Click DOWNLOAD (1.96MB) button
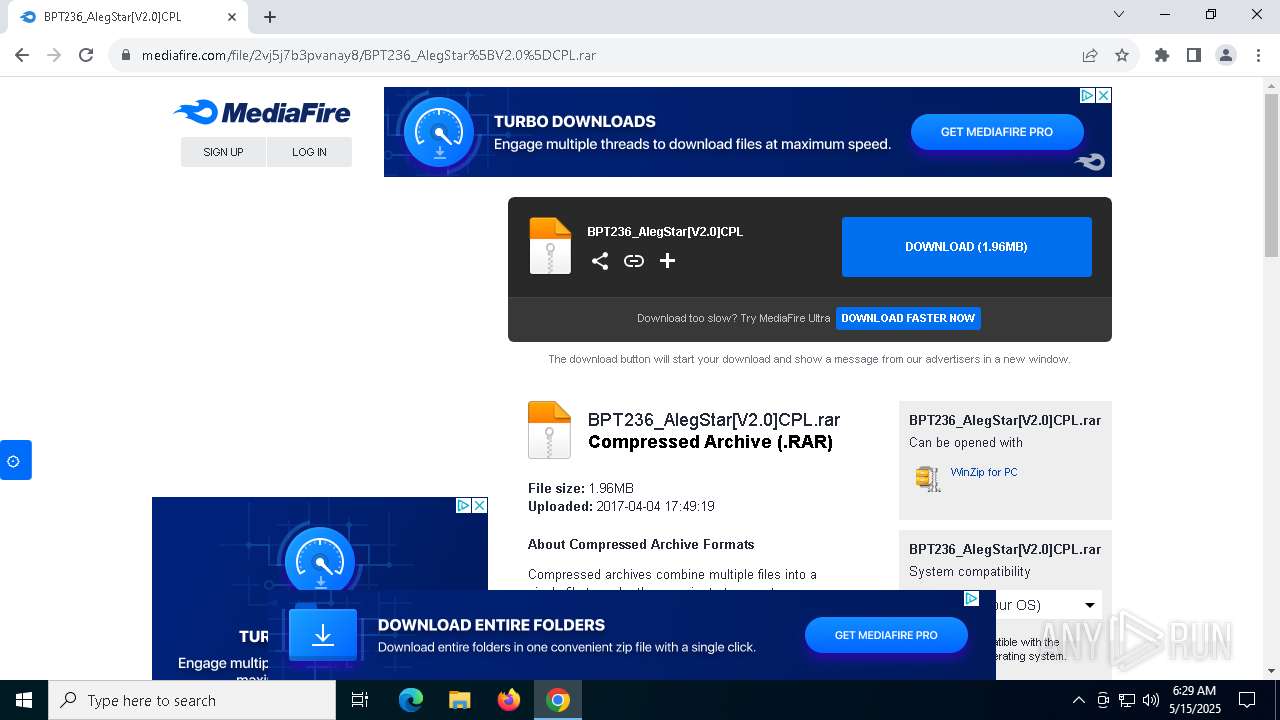 tap(966, 247)
